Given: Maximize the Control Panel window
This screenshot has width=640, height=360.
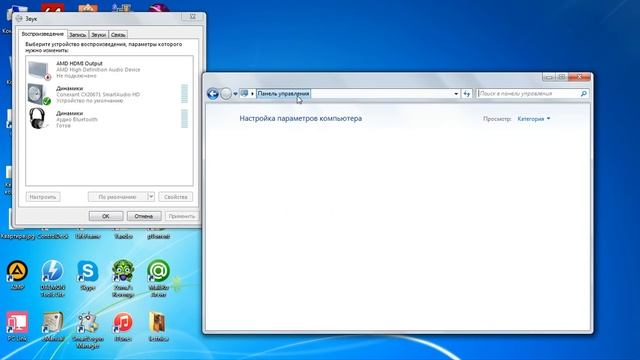Looking at the screenshot, I should pyautogui.click(x=562, y=77).
